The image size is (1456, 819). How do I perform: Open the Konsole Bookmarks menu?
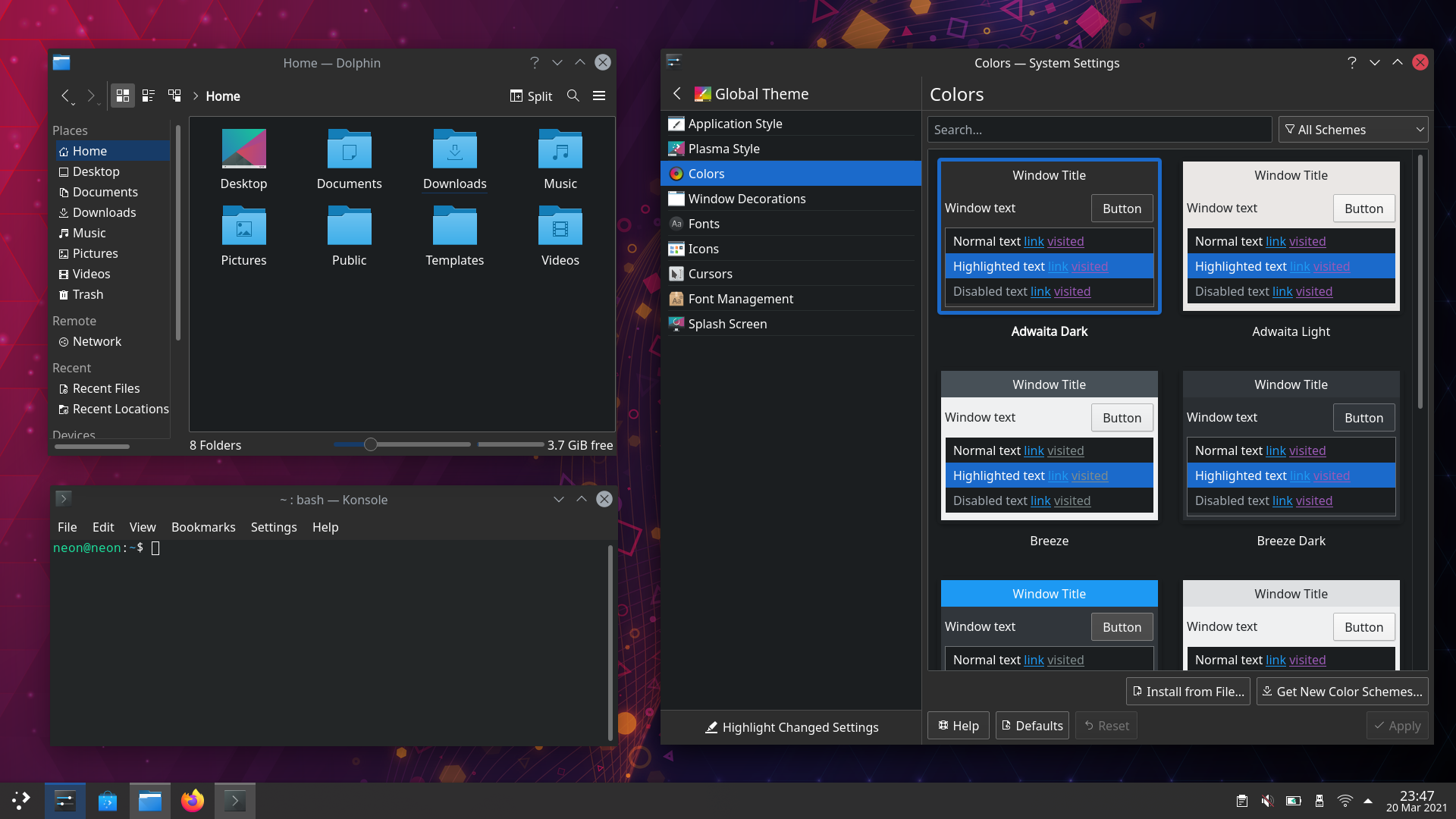pyautogui.click(x=203, y=527)
